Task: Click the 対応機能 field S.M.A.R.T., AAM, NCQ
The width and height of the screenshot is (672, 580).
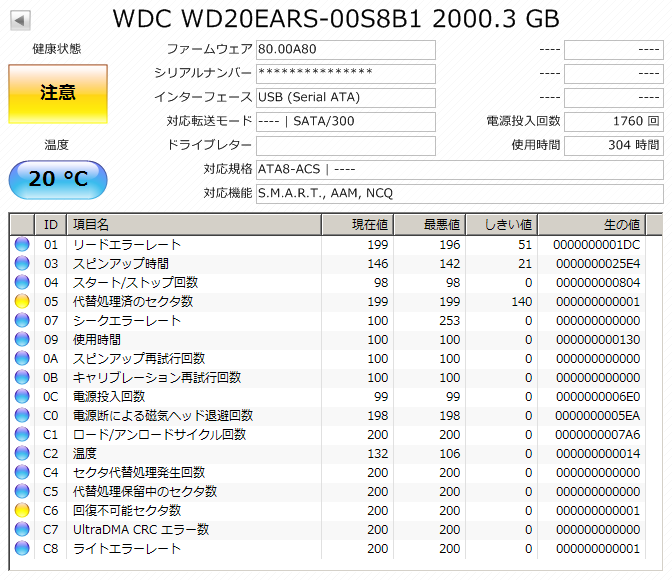Action: (460, 194)
